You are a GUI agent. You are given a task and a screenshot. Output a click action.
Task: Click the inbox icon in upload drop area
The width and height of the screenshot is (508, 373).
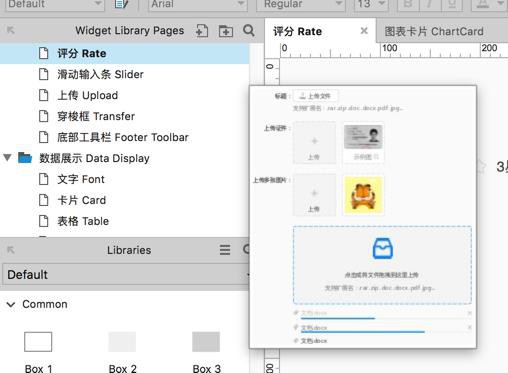click(383, 248)
